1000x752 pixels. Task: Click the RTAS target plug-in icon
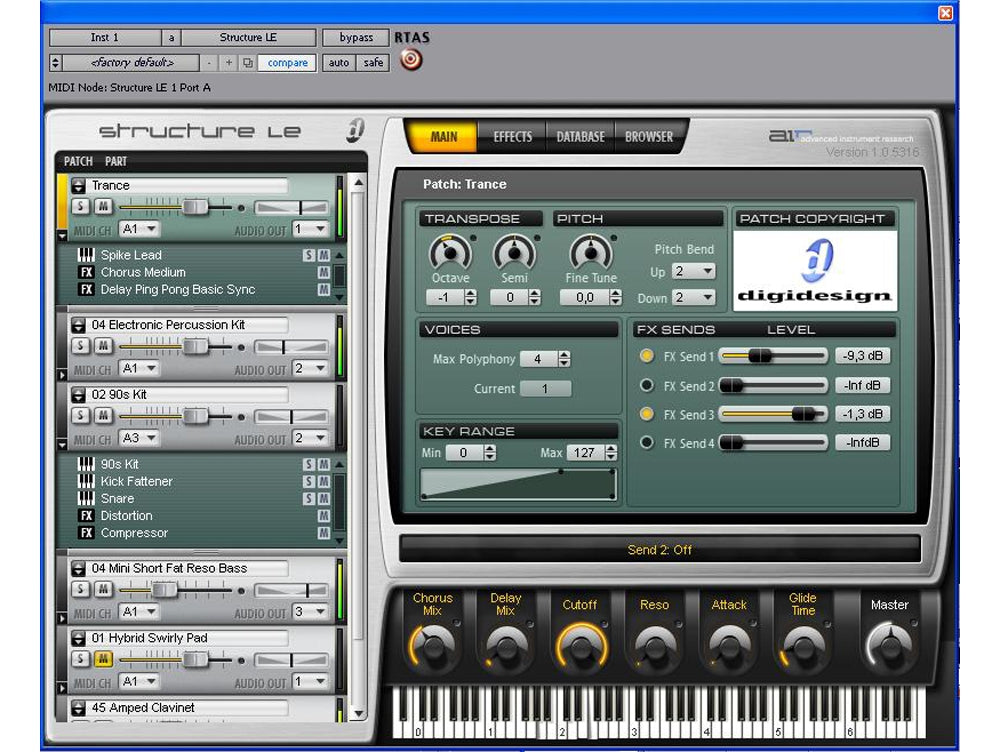[411, 60]
